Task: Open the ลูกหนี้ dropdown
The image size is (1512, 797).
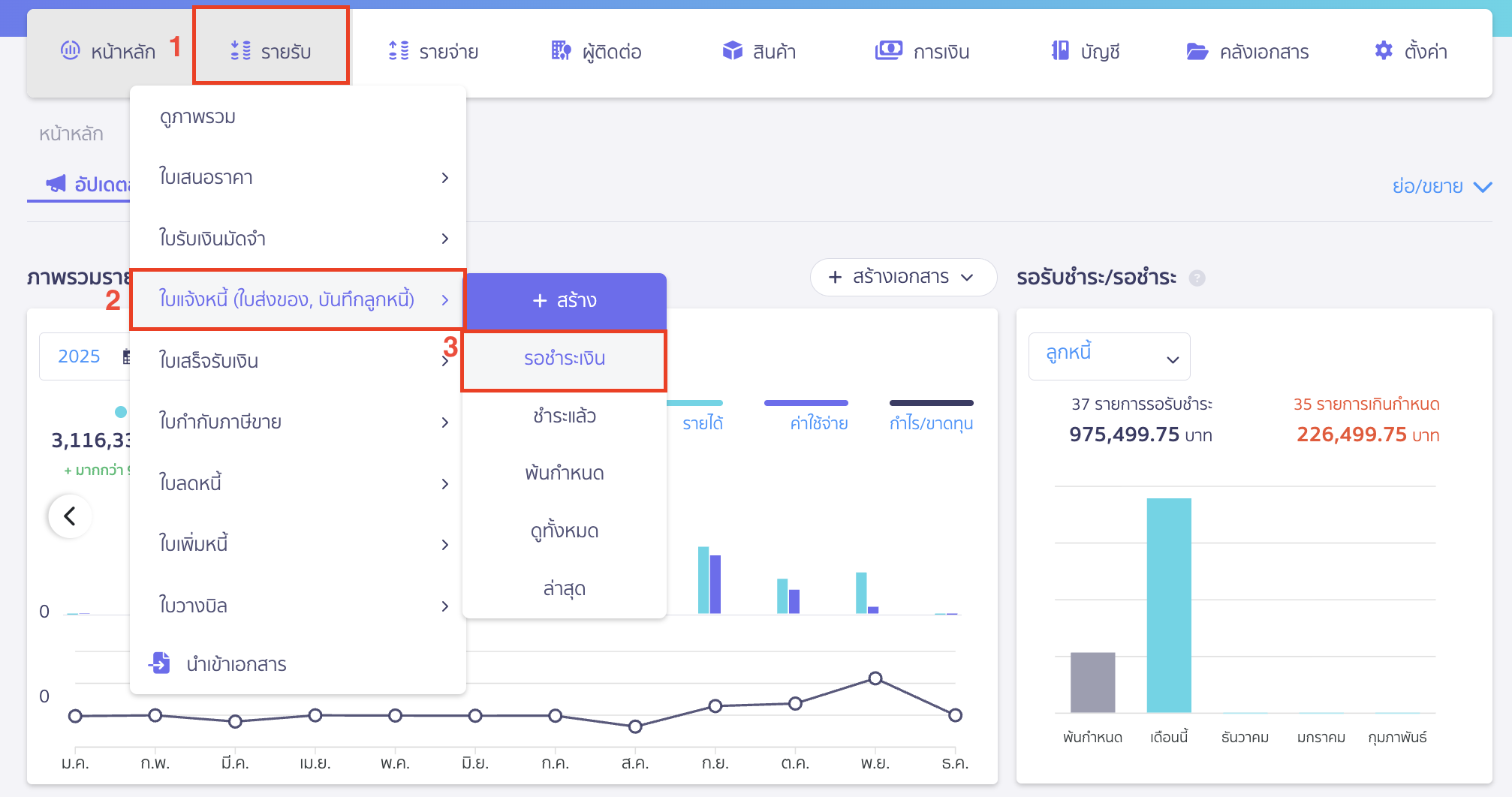Action: pyautogui.click(x=1109, y=356)
